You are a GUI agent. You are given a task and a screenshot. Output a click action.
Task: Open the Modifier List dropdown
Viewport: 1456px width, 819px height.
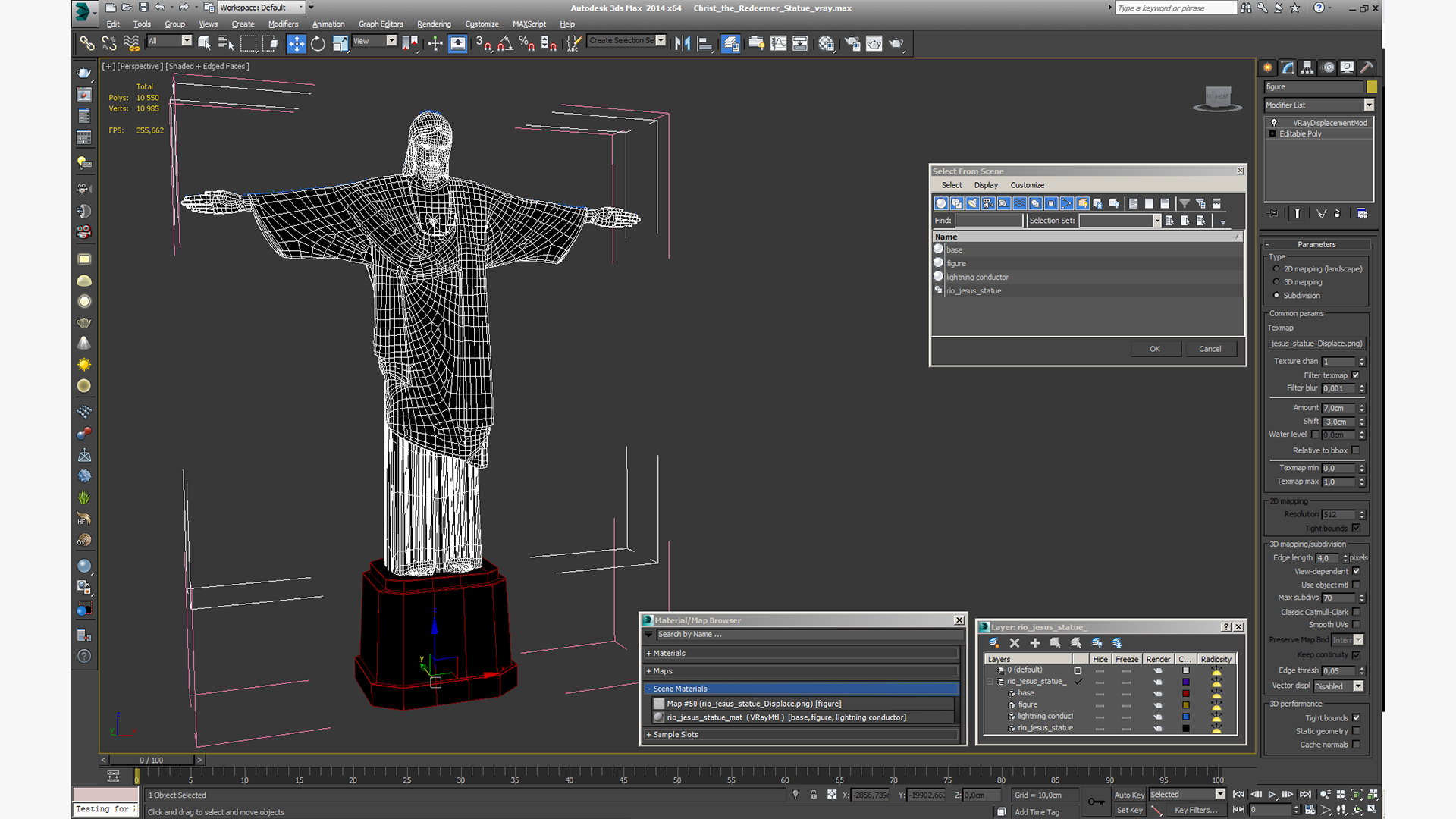[1319, 105]
